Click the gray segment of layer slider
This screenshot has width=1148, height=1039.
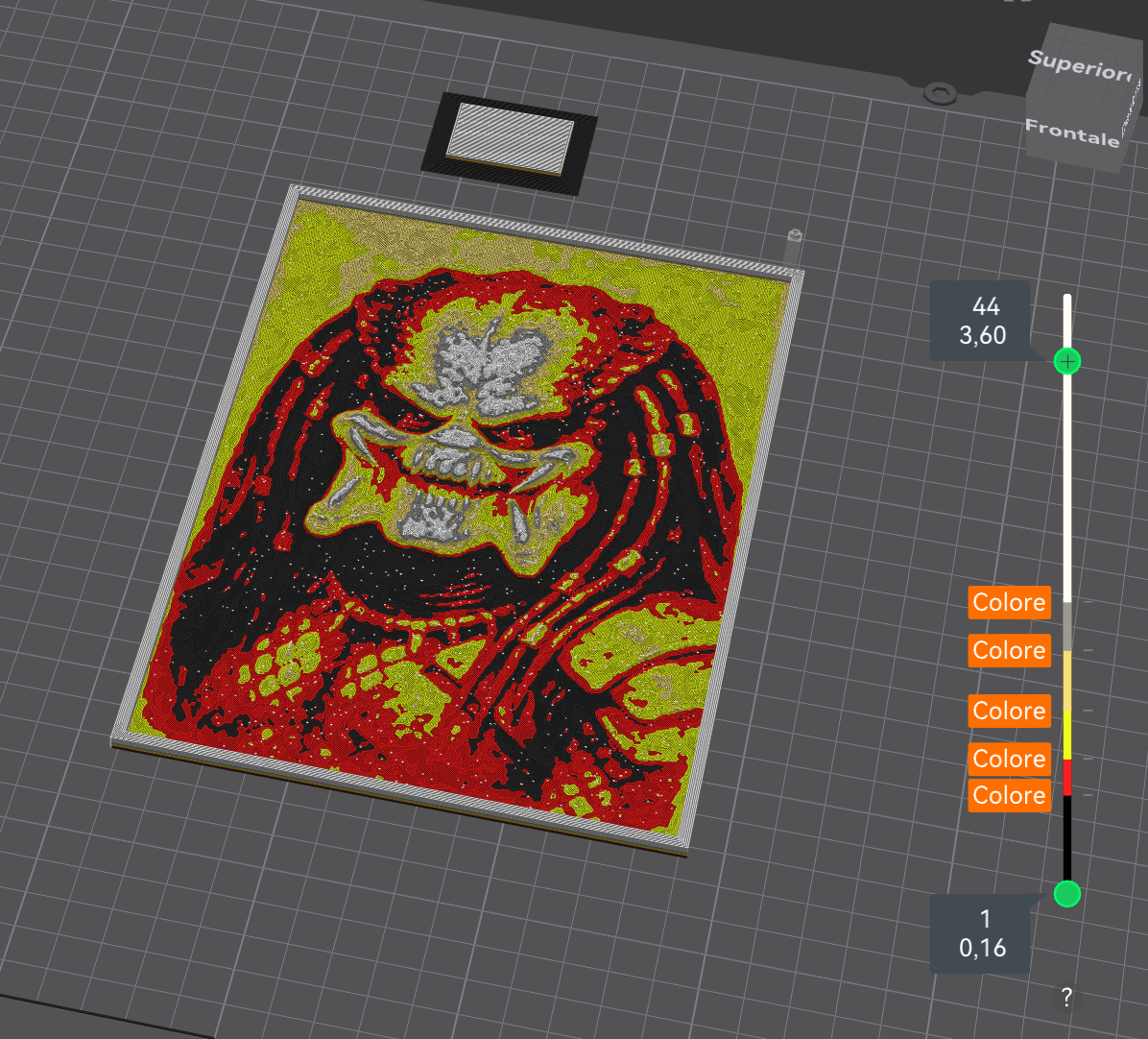(1066, 627)
